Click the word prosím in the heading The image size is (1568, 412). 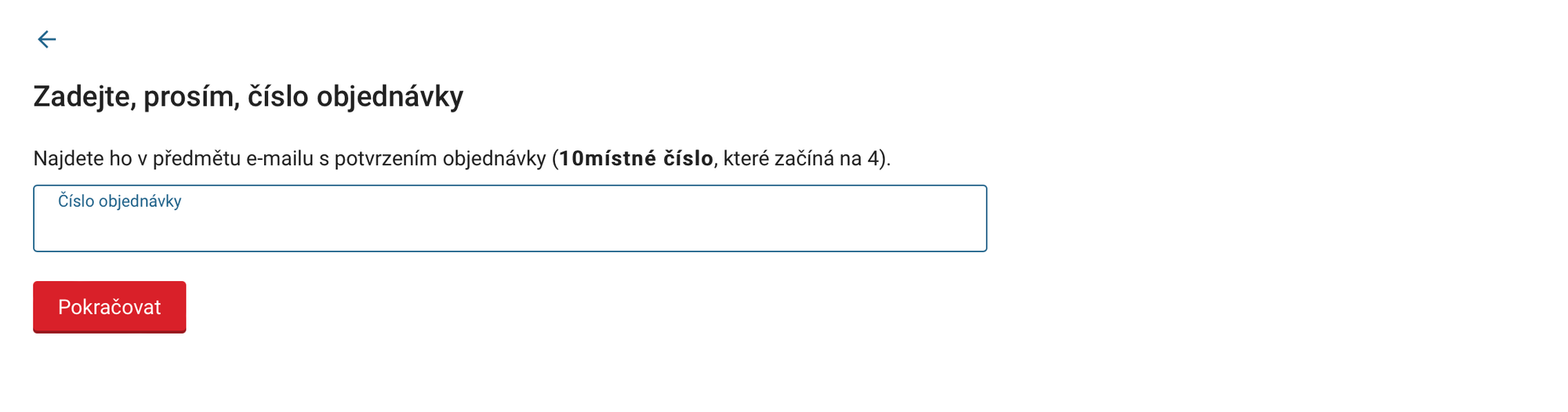[191, 96]
